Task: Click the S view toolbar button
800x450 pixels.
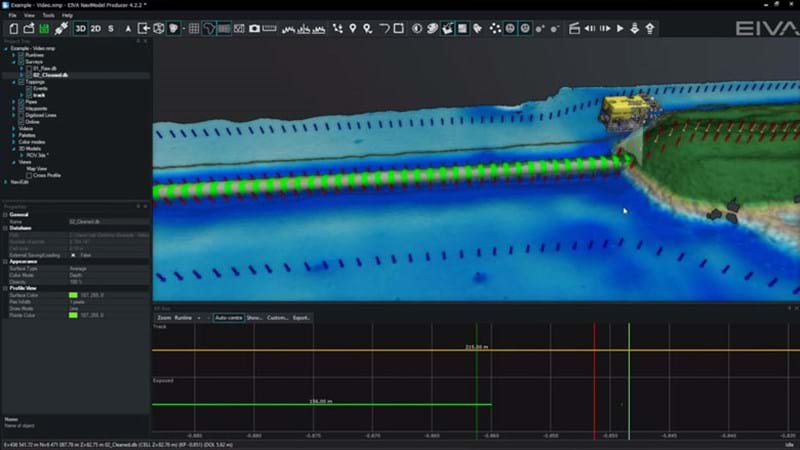Action: pyautogui.click(x=111, y=29)
